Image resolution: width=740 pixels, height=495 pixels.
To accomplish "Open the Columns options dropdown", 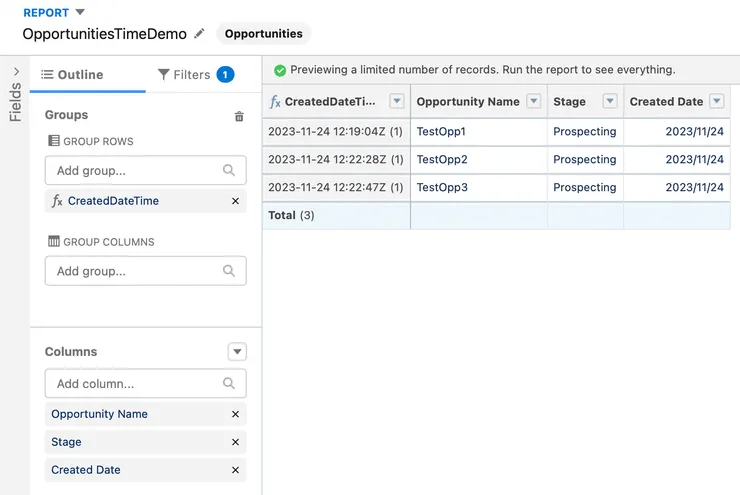I will pos(236,352).
